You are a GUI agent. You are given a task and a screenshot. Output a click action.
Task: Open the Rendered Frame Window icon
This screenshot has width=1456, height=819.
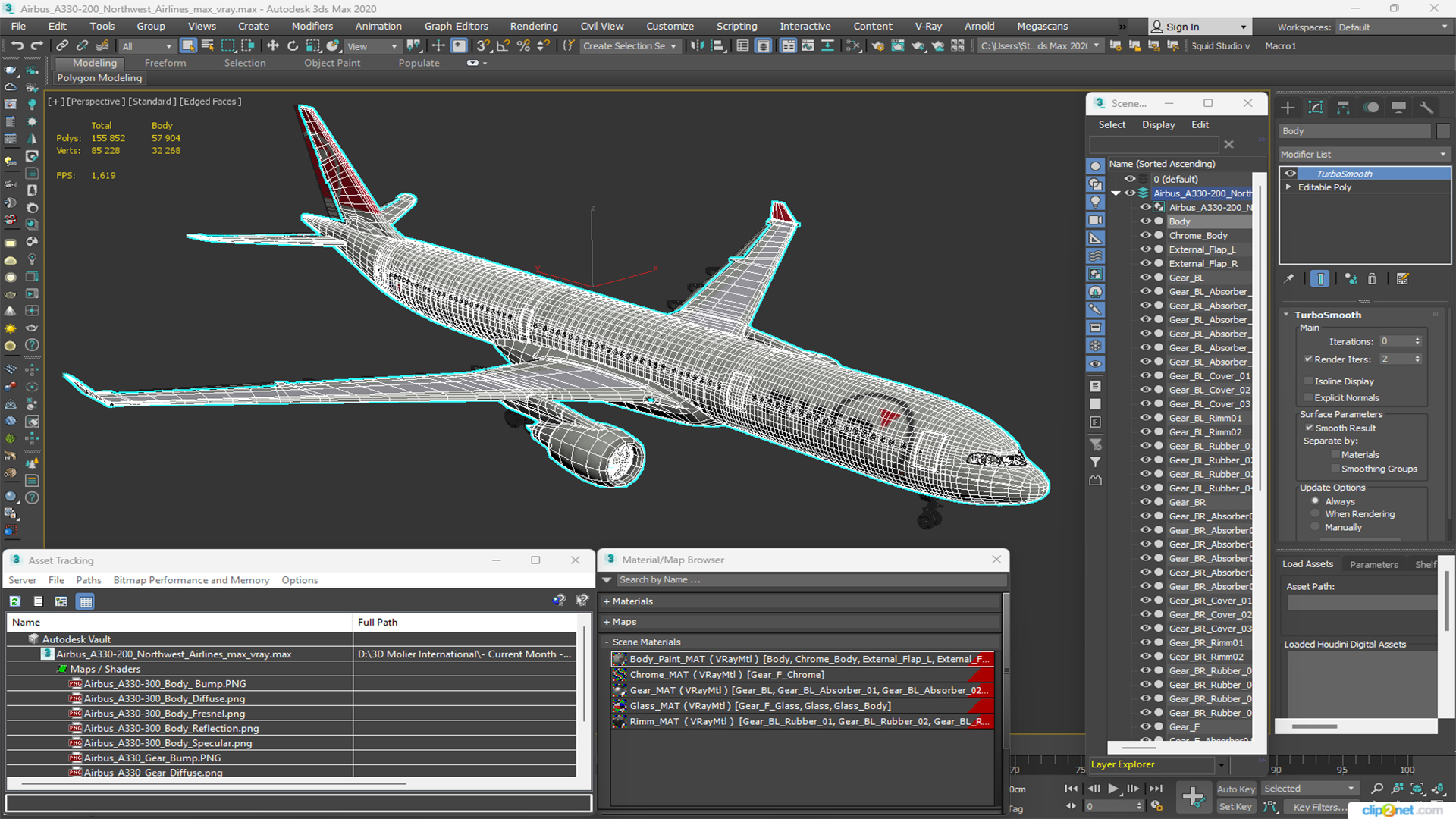click(897, 46)
